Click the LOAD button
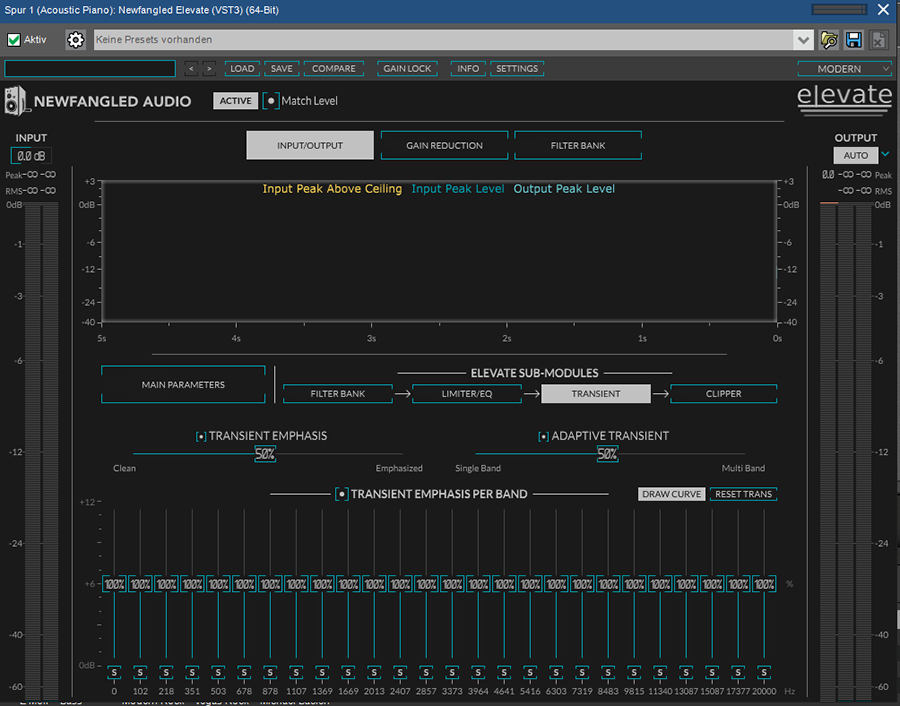 coord(242,69)
